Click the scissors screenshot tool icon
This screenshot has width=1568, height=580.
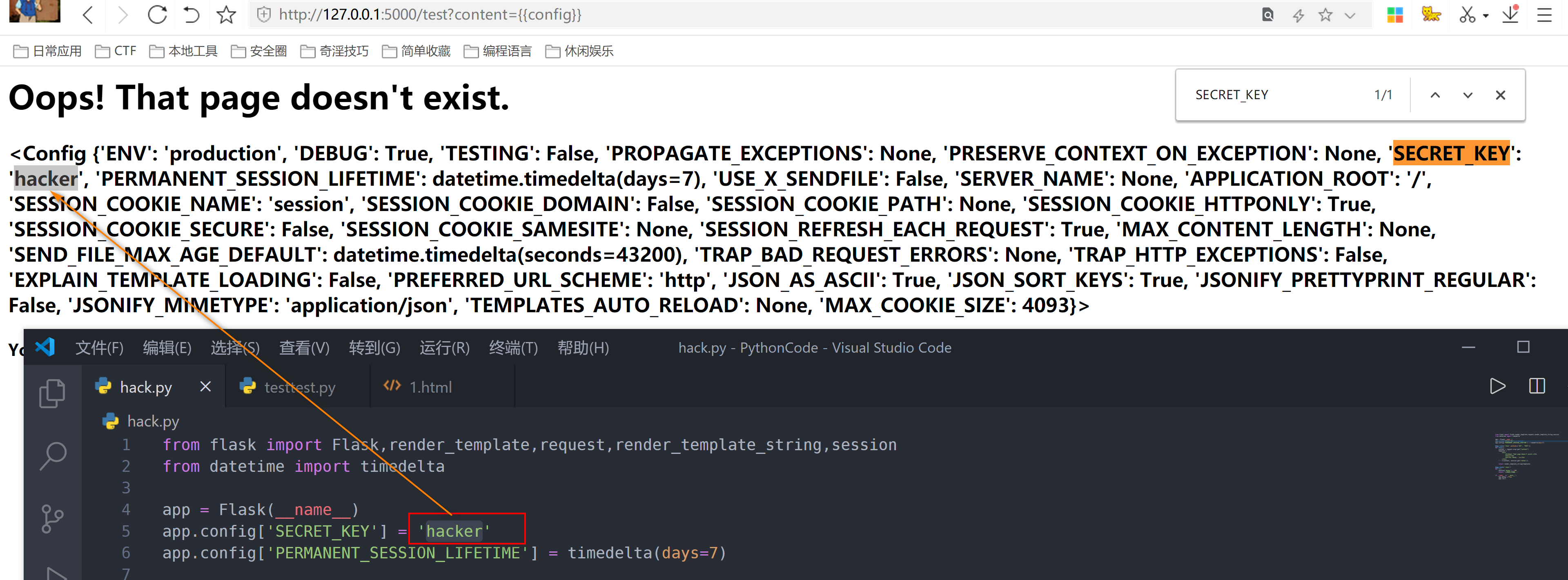[x=1467, y=15]
